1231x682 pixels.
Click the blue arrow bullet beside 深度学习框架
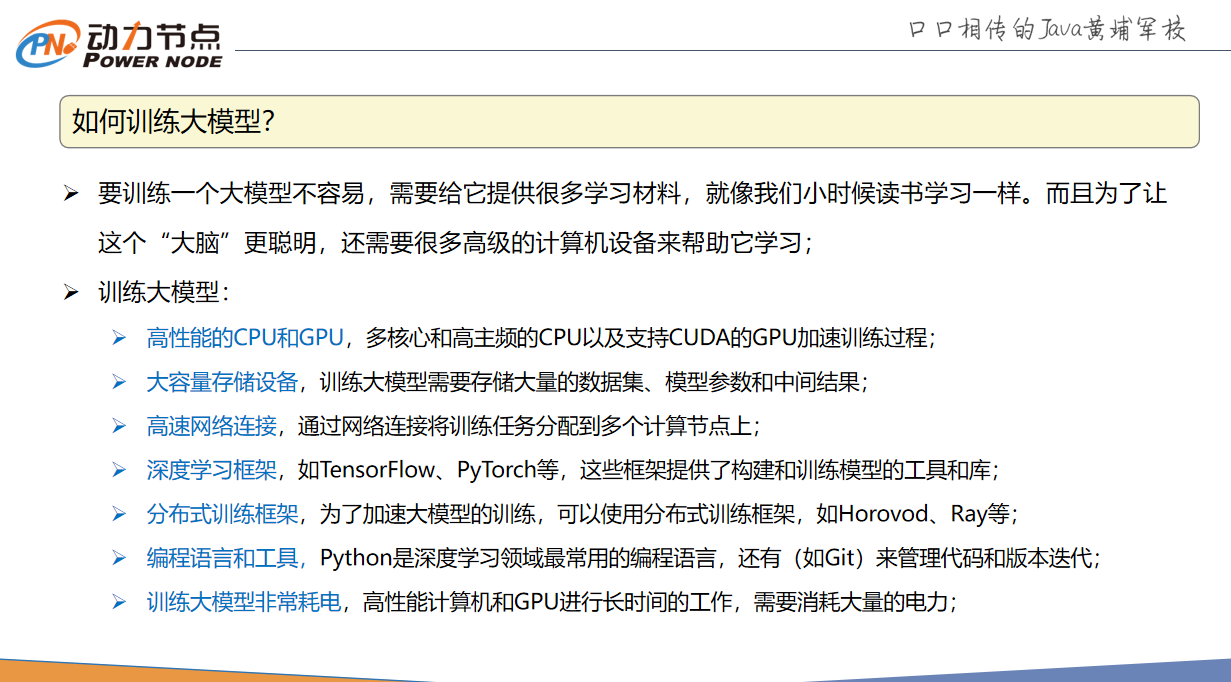click(119, 470)
